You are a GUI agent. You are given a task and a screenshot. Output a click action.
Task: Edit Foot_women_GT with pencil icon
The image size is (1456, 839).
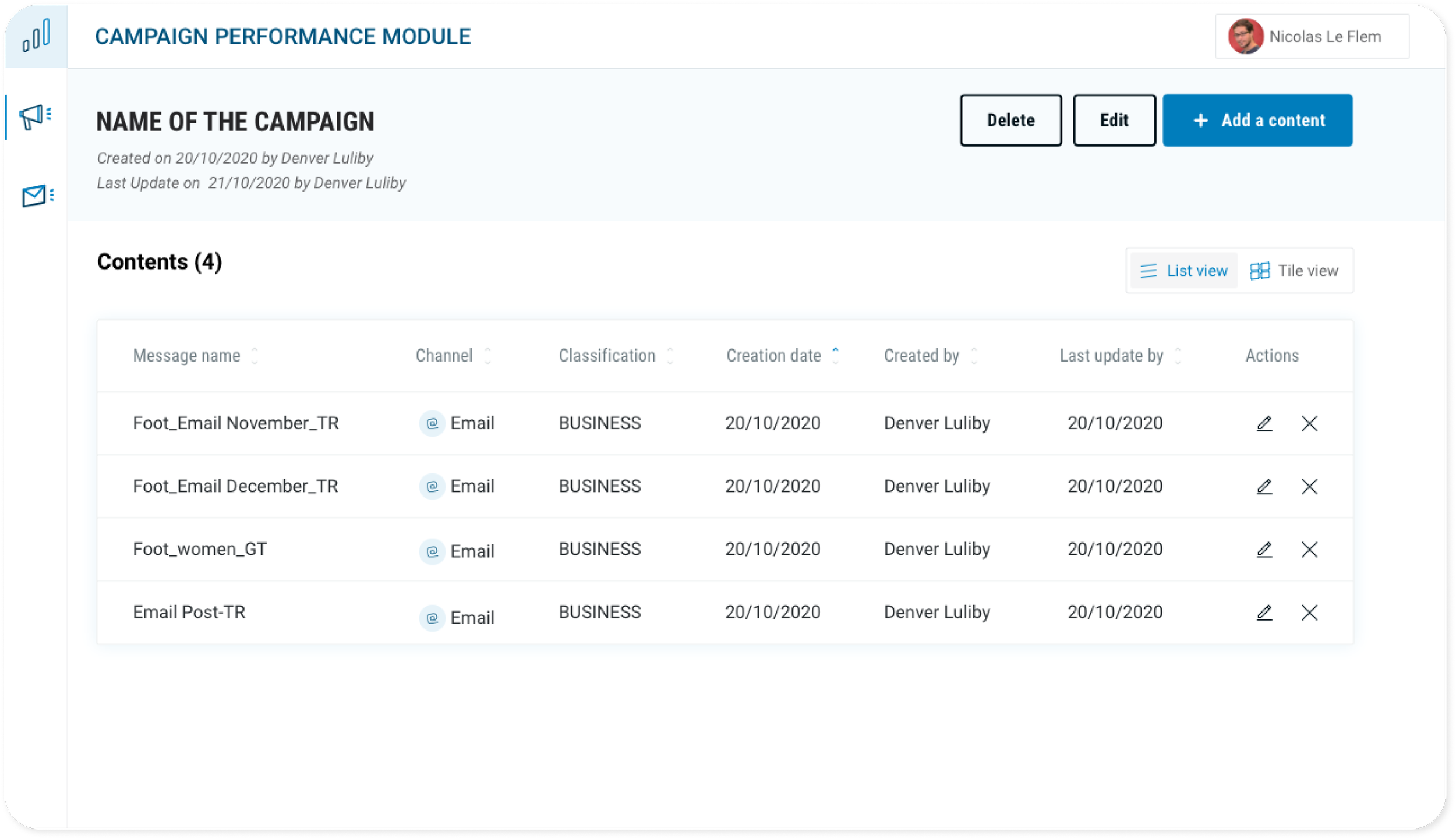coord(1264,549)
